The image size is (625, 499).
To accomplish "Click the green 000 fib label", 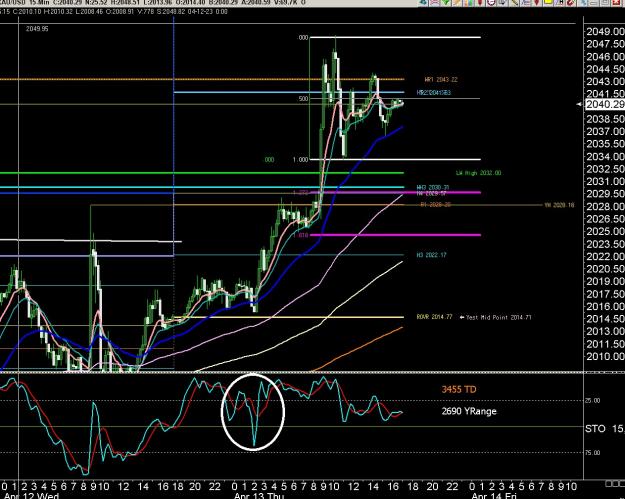I will pyautogui.click(x=269, y=160).
